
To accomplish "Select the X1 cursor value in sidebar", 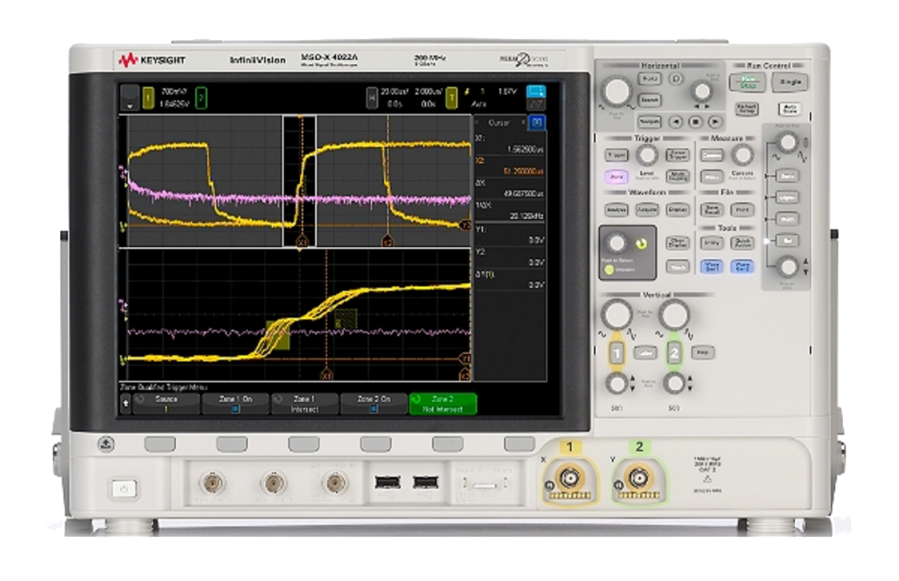I will click(x=525, y=149).
